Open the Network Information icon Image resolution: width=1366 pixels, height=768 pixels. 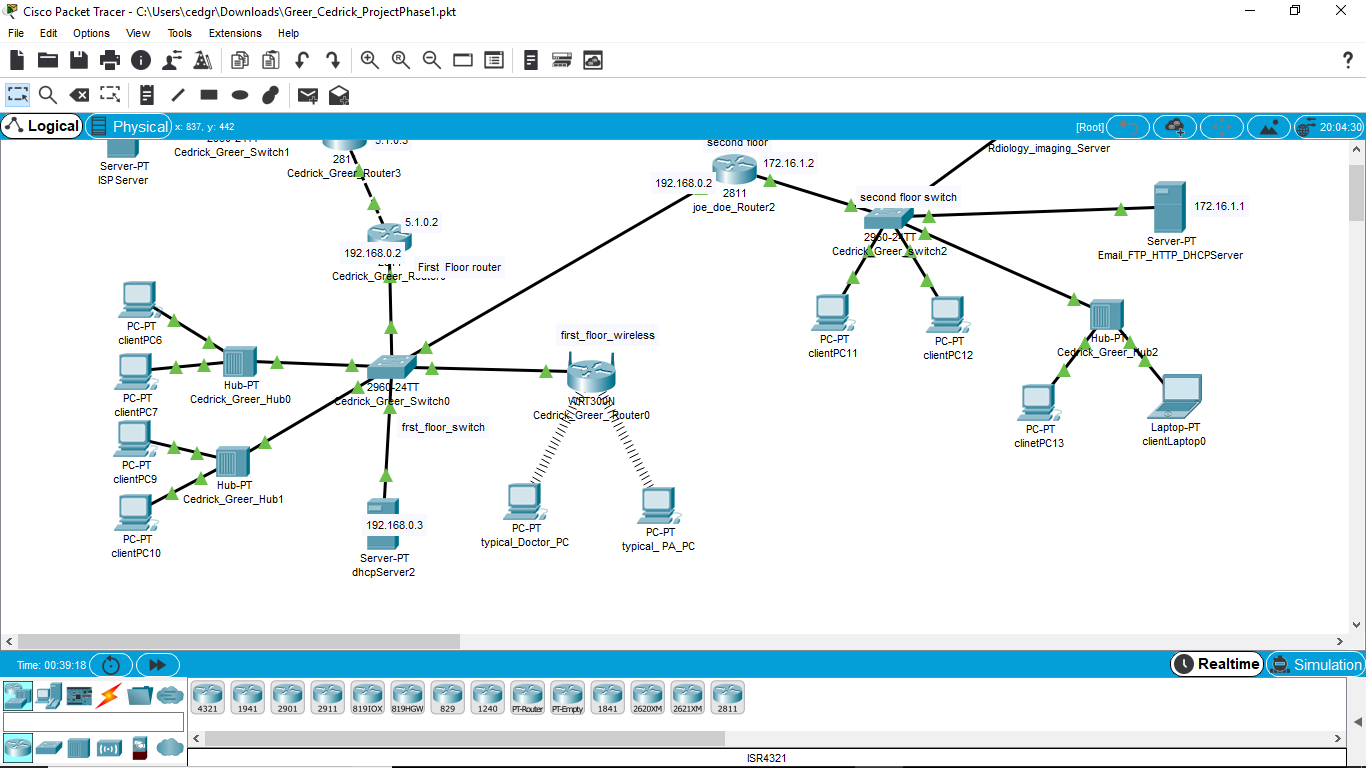coord(141,60)
